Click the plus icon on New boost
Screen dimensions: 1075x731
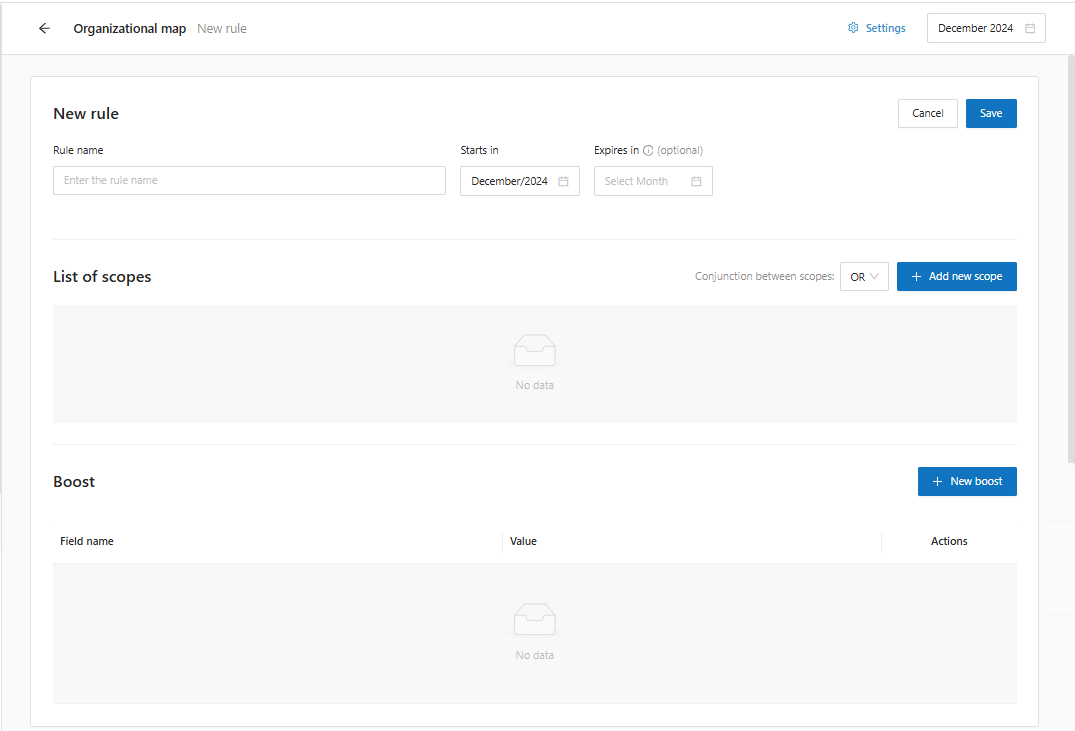click(x=937, y=482)
